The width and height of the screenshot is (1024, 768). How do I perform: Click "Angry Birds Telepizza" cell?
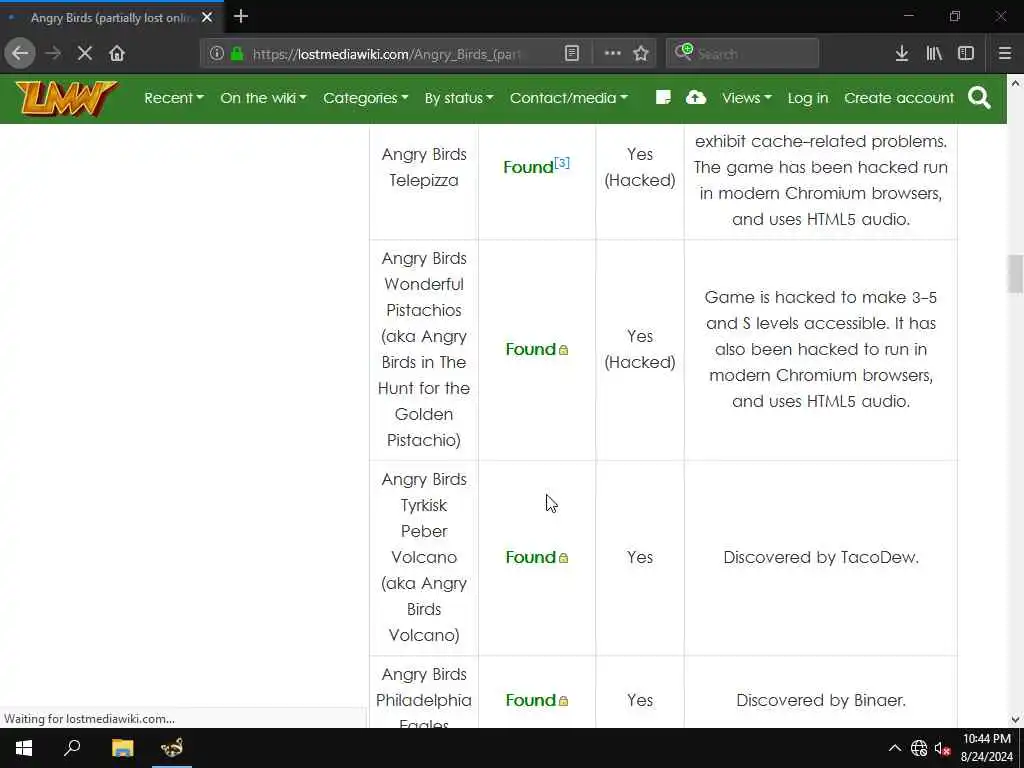point(424,167)
